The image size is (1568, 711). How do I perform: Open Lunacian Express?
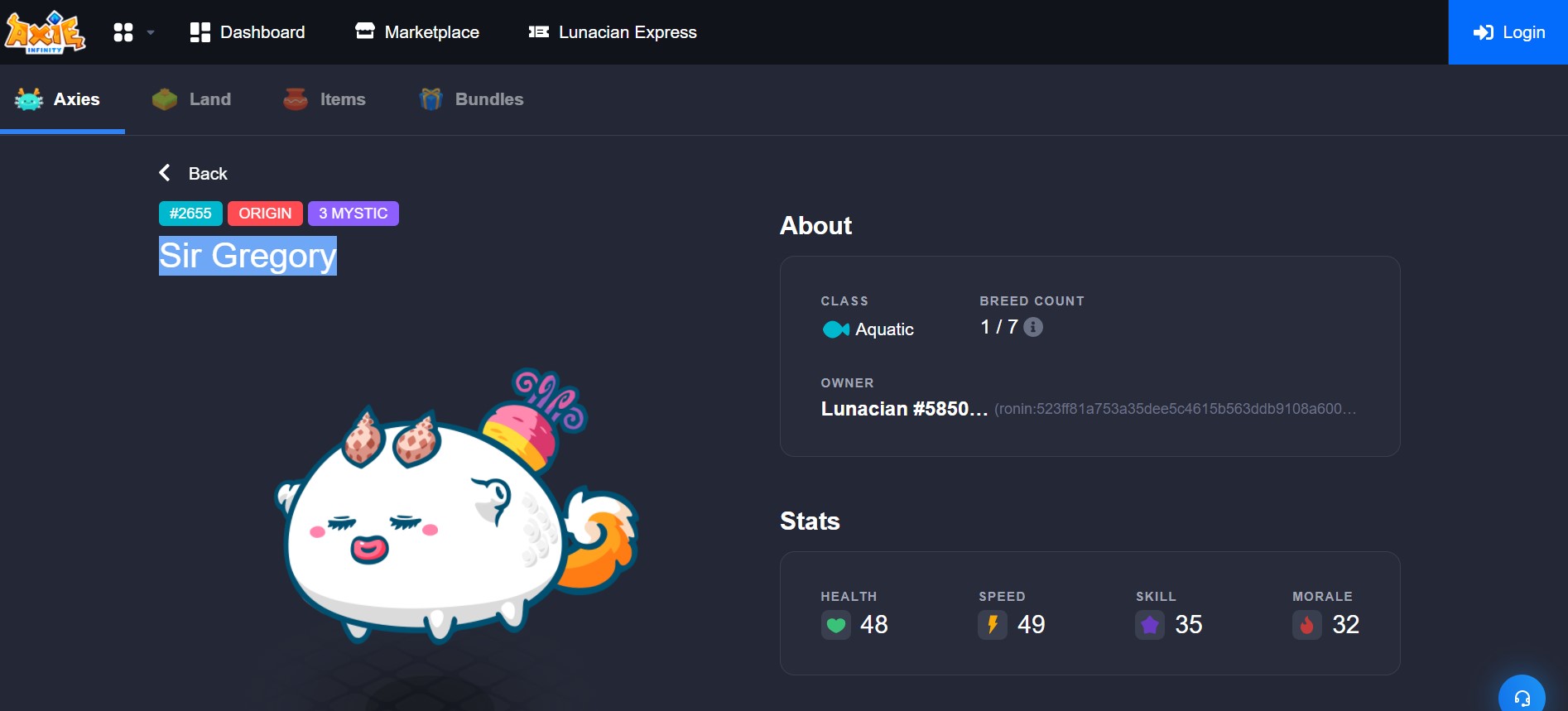click(613, 32)
